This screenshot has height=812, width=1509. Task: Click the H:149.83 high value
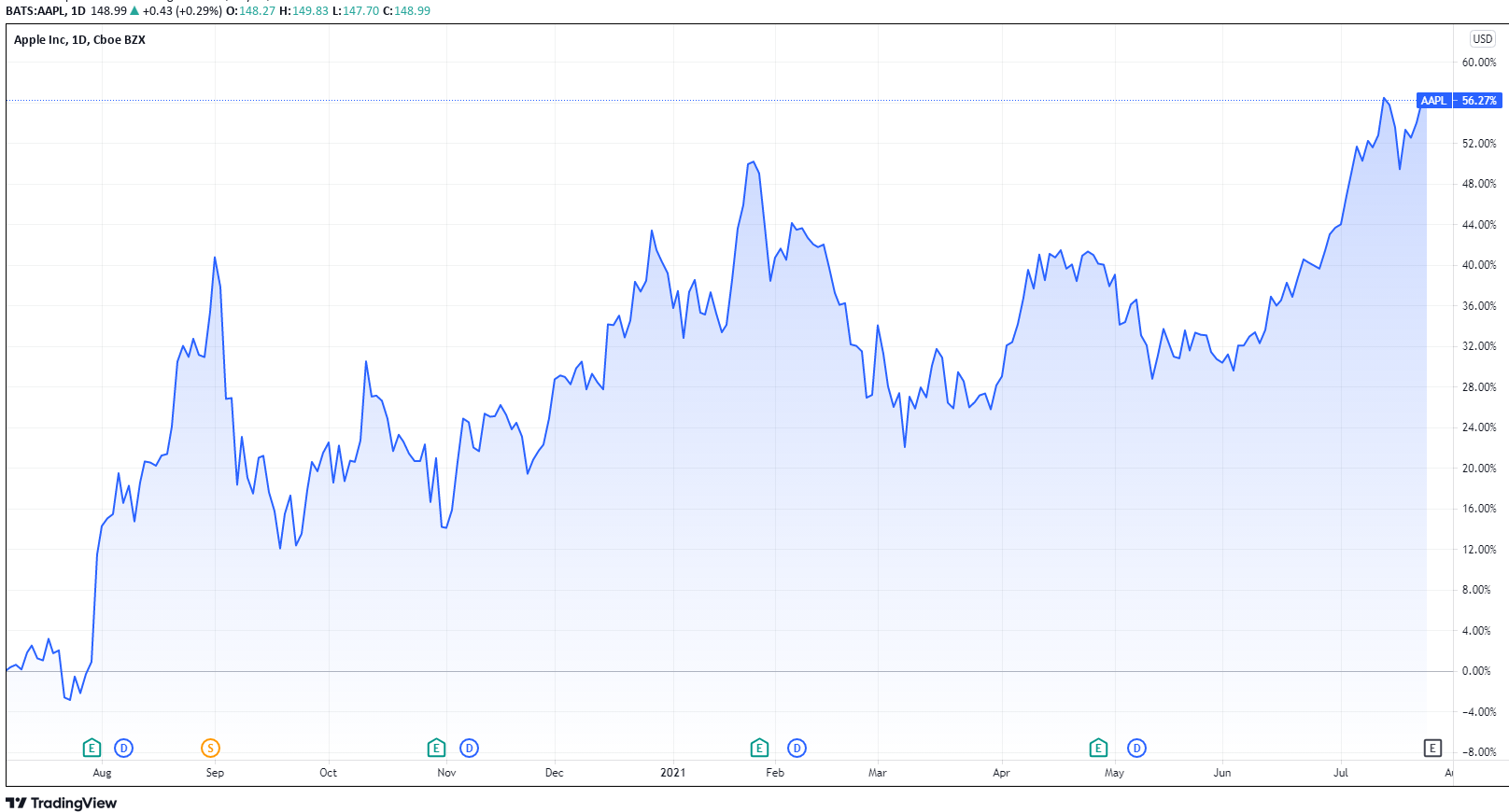(x=303, y=11)
